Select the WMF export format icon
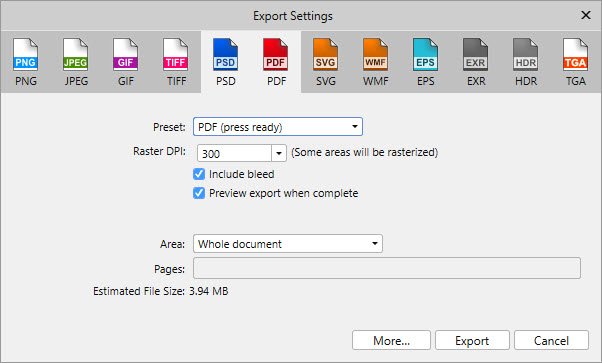602x363 pixels. tap(375, 61)
